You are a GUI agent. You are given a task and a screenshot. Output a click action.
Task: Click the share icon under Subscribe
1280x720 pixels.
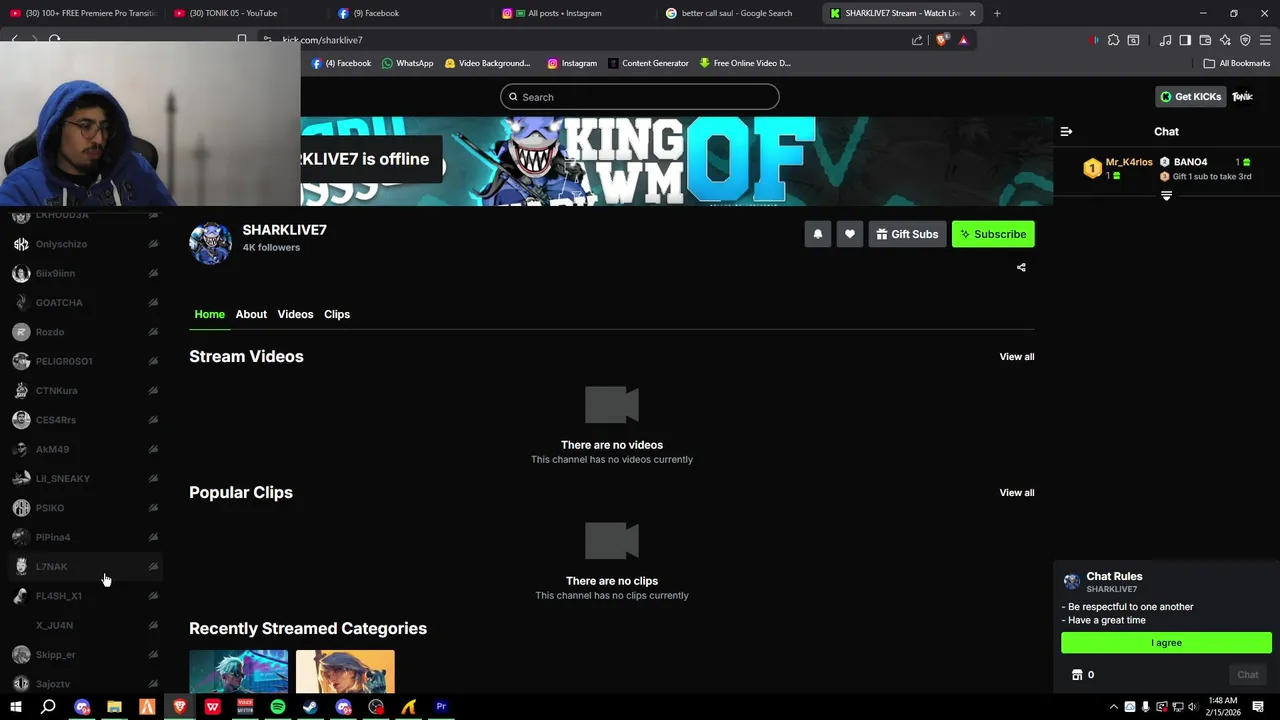point(1021,267)
